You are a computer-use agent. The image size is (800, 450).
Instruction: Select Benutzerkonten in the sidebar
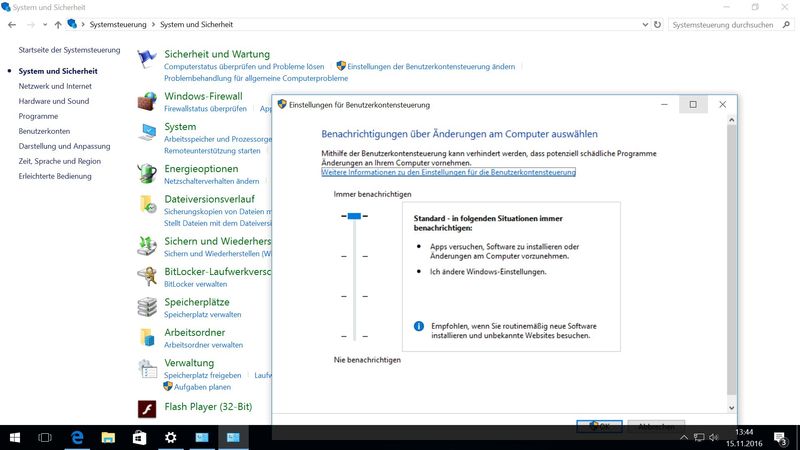click(x=44, y=131)
